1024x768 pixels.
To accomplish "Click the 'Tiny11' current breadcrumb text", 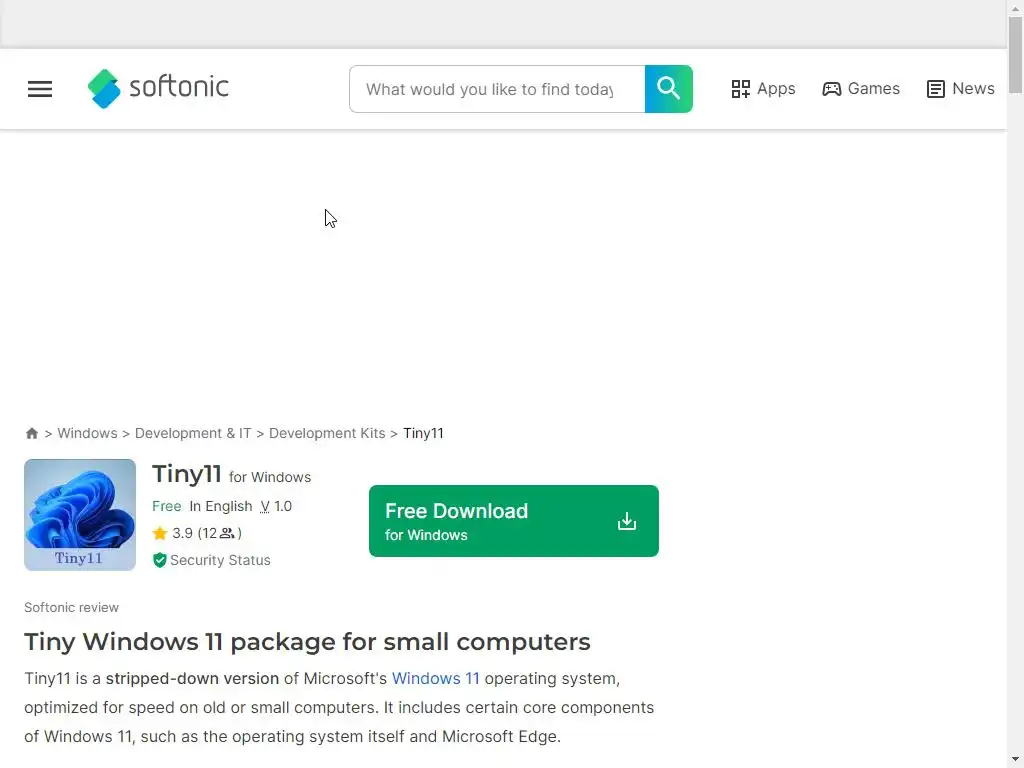I will pos(423,433).
